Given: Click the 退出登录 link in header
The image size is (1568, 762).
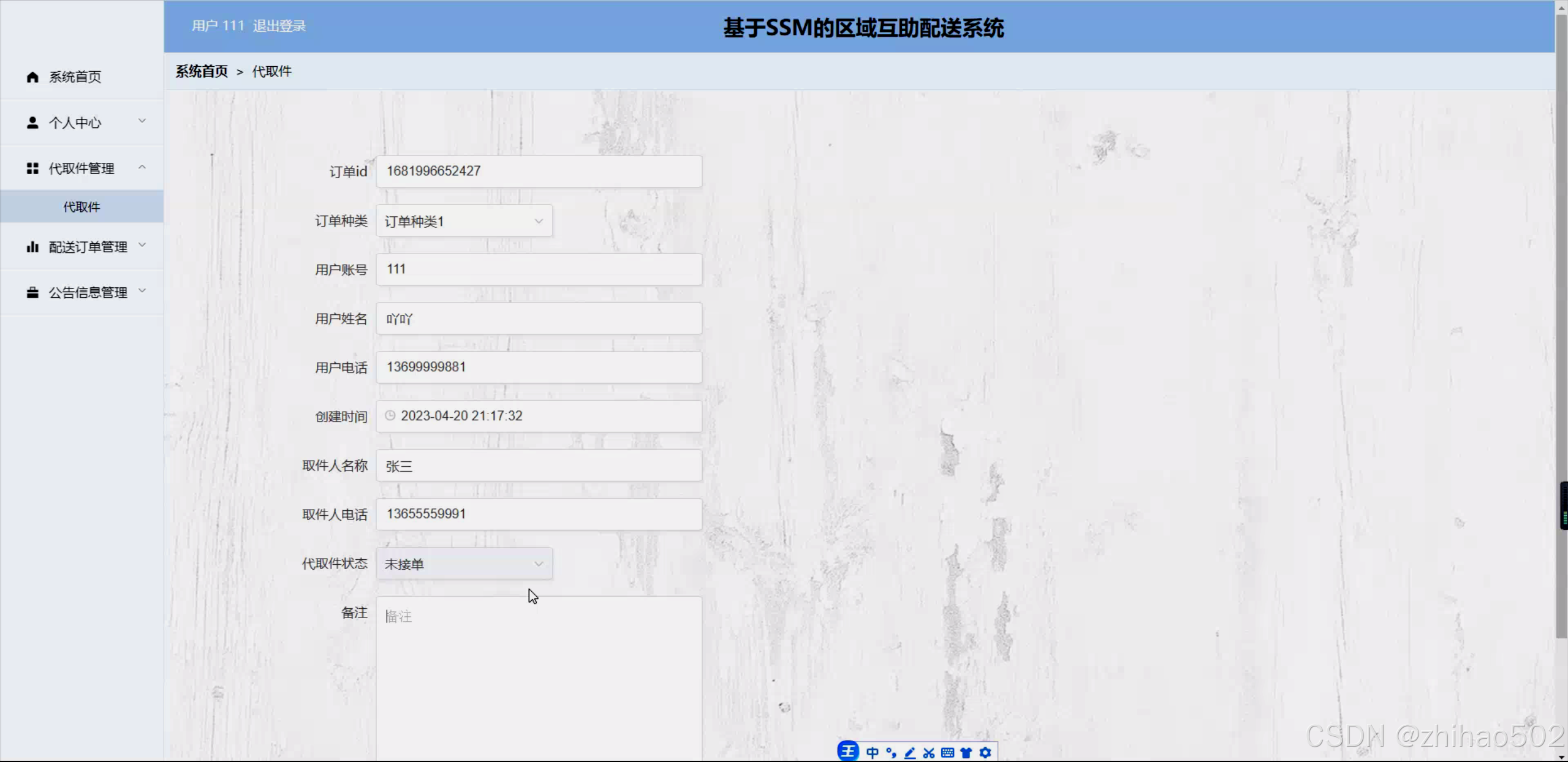Looking at the screenshot, I should coord(279,26).
